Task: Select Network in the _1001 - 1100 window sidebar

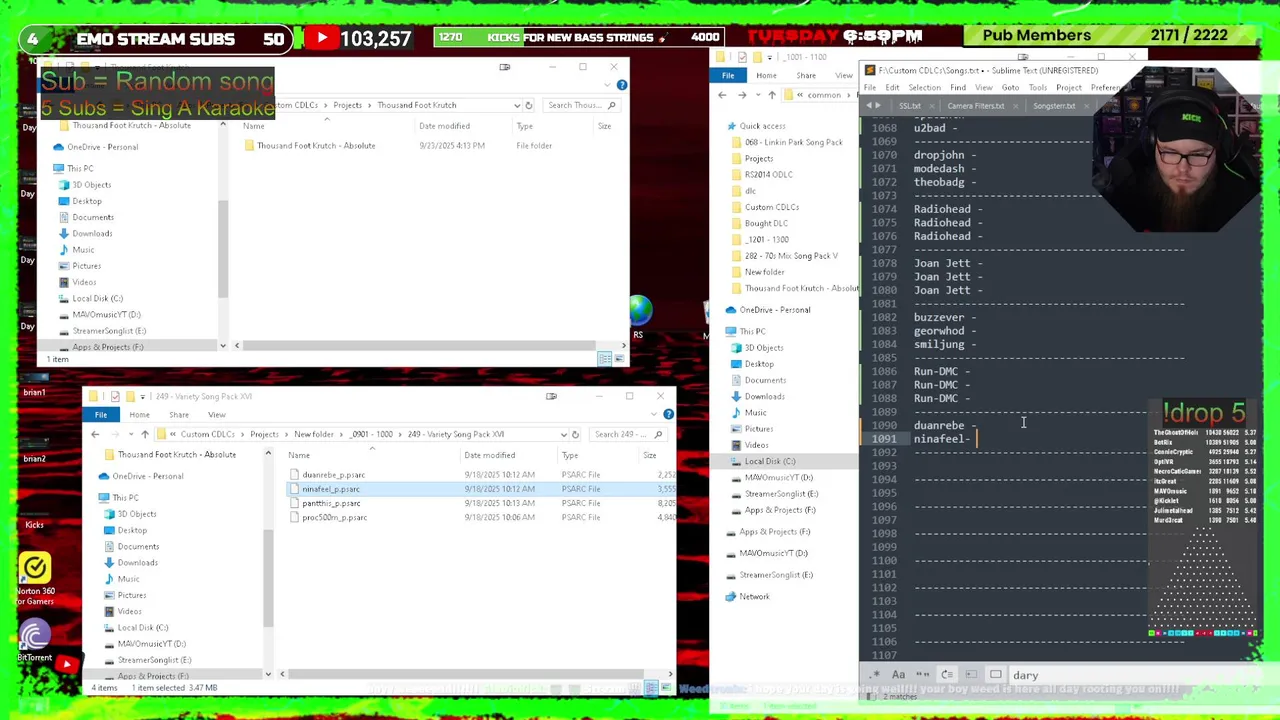Action: (x=754, y=597)
